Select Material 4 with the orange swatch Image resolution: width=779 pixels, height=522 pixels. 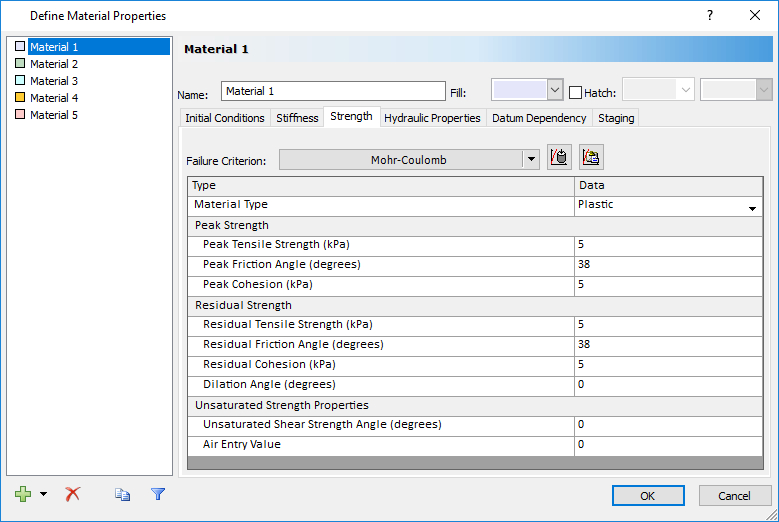pyautogui.click(x=53, y=98)
